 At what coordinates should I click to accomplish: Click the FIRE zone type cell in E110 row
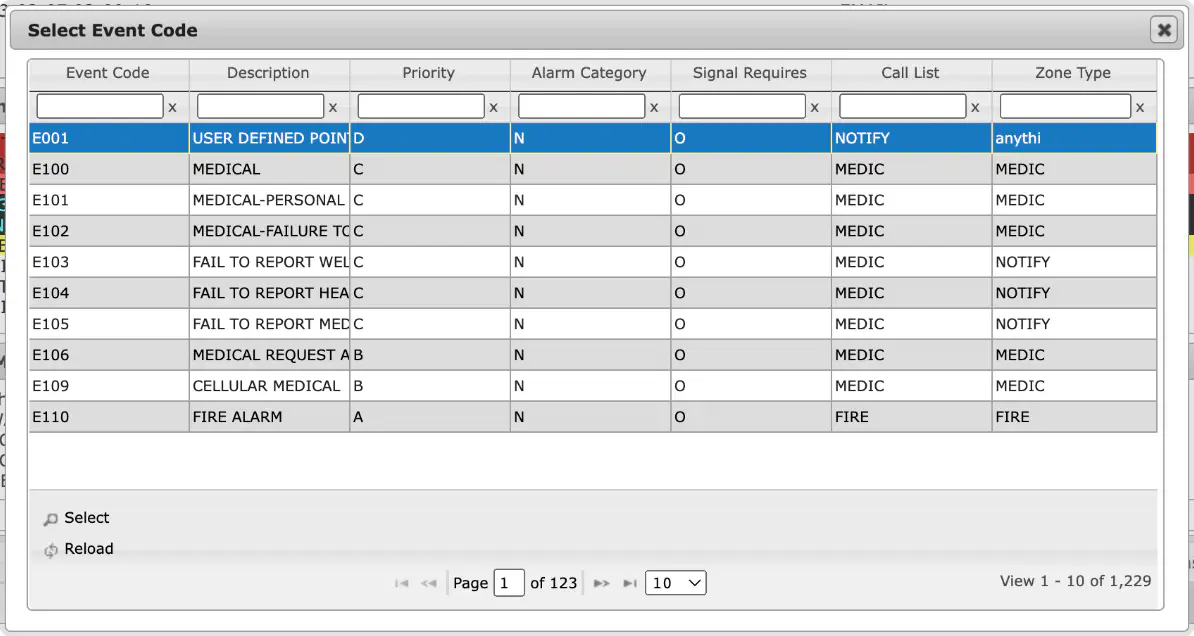tap(1074, 417)
